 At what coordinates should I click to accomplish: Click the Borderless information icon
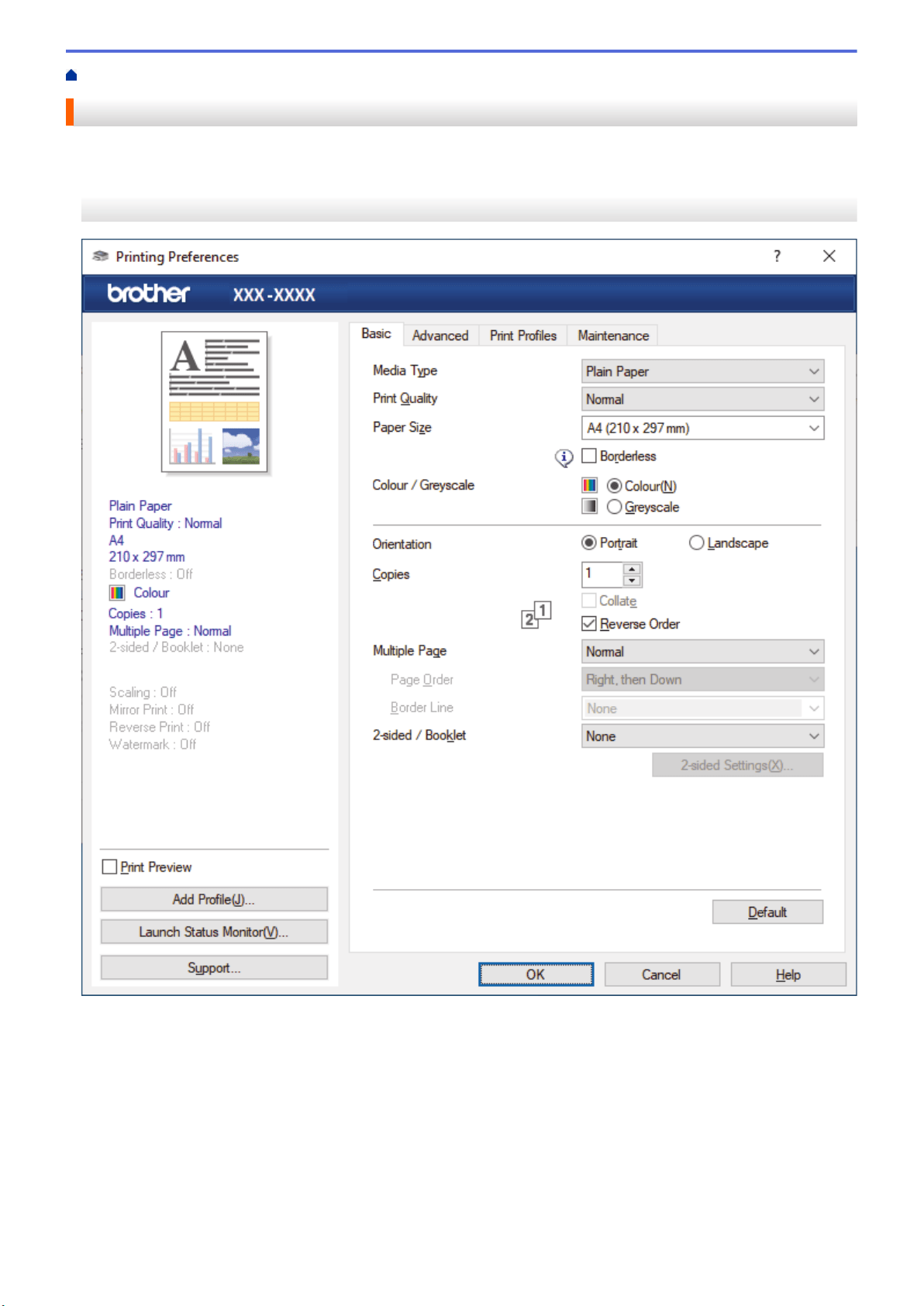click(x=564, y=458)
